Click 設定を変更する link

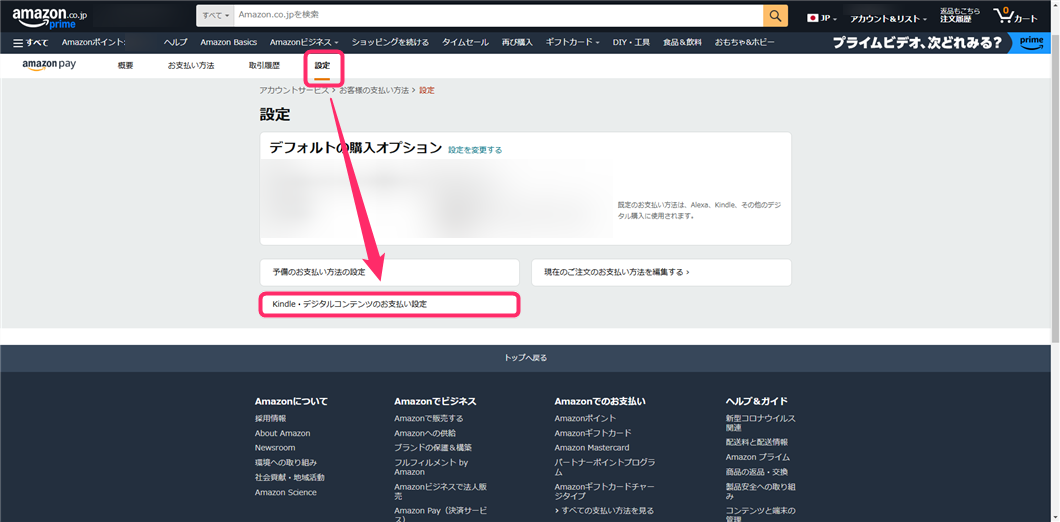point(475,150)
